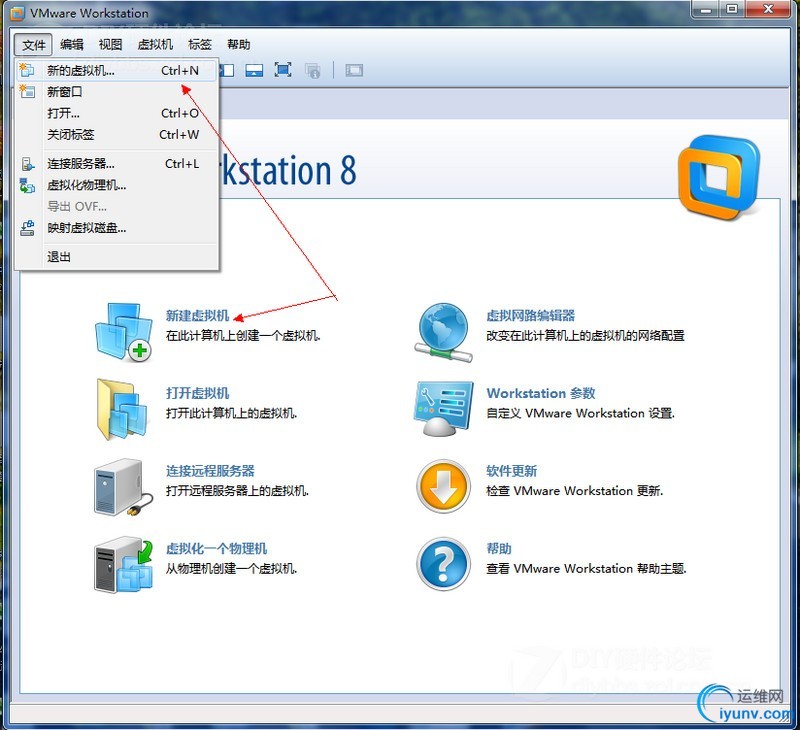Click the 新建虚拟机 stacked windows icon

coord(123,332)
